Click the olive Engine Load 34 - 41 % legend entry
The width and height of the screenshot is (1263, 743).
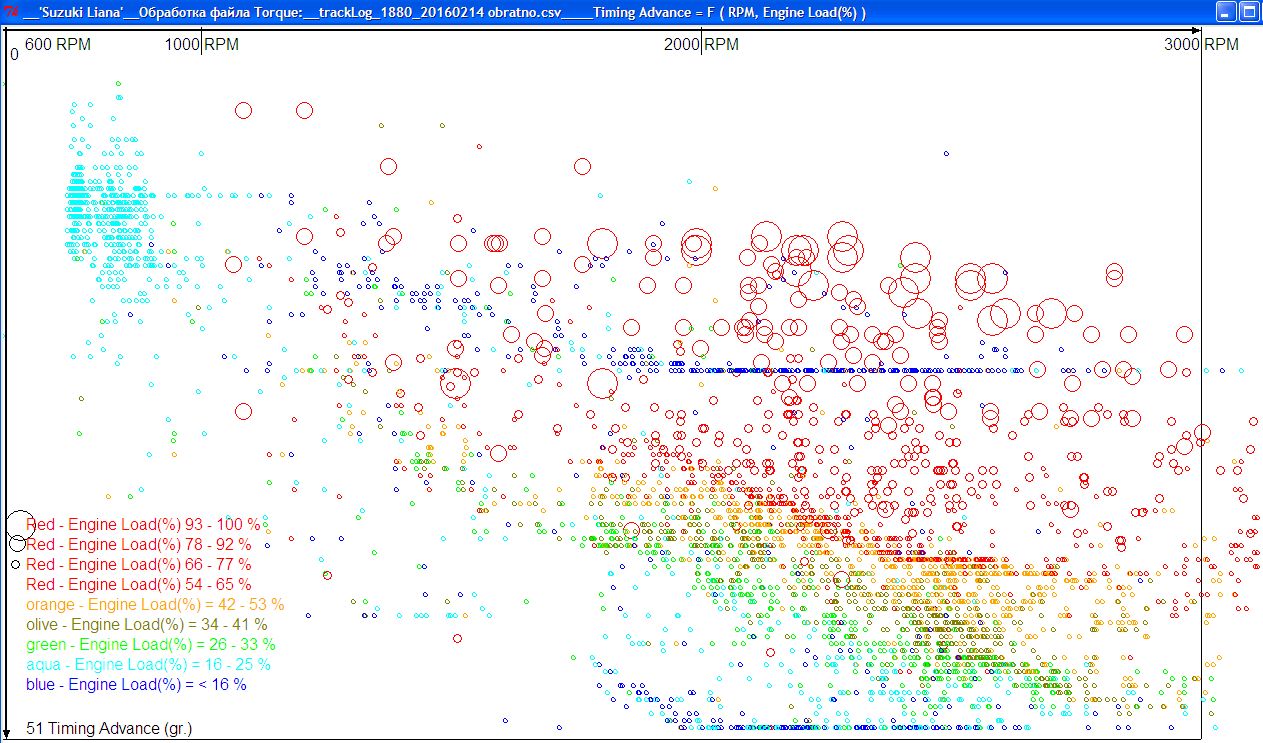coord(147,624)
